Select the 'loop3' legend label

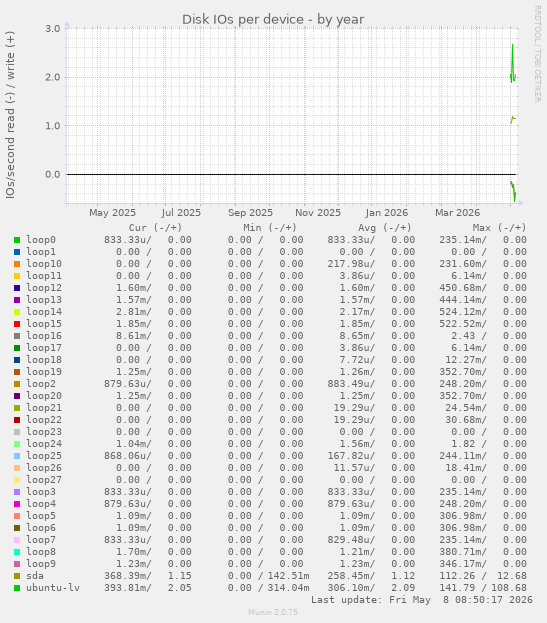(41, 491)
